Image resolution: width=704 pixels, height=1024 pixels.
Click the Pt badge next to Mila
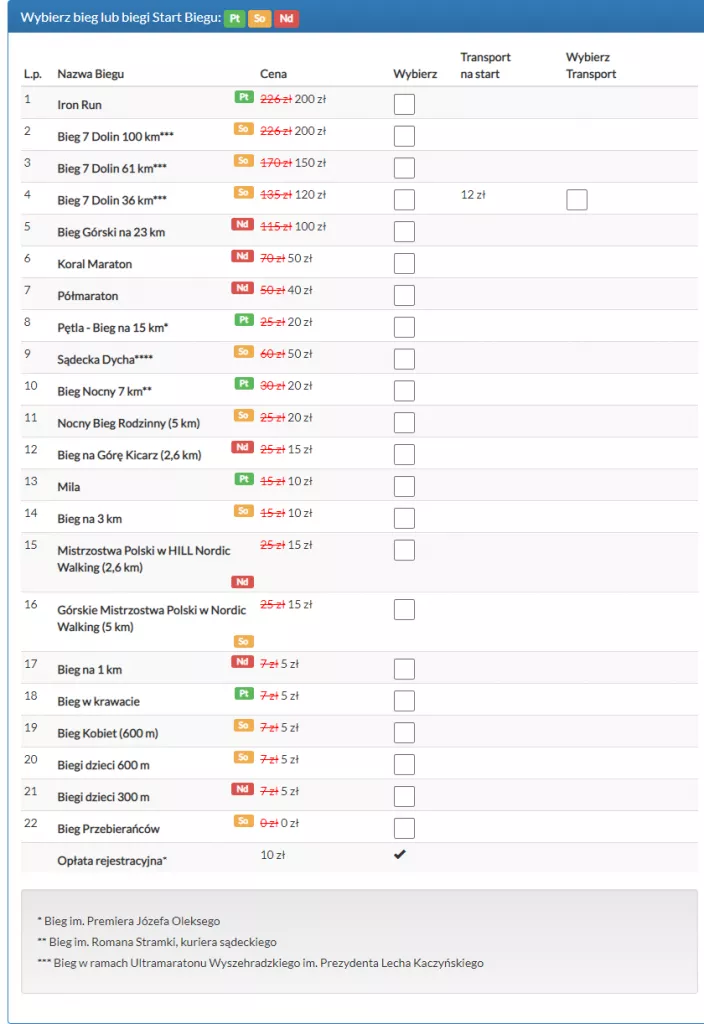pyautogui.click(x=243, y=479)
